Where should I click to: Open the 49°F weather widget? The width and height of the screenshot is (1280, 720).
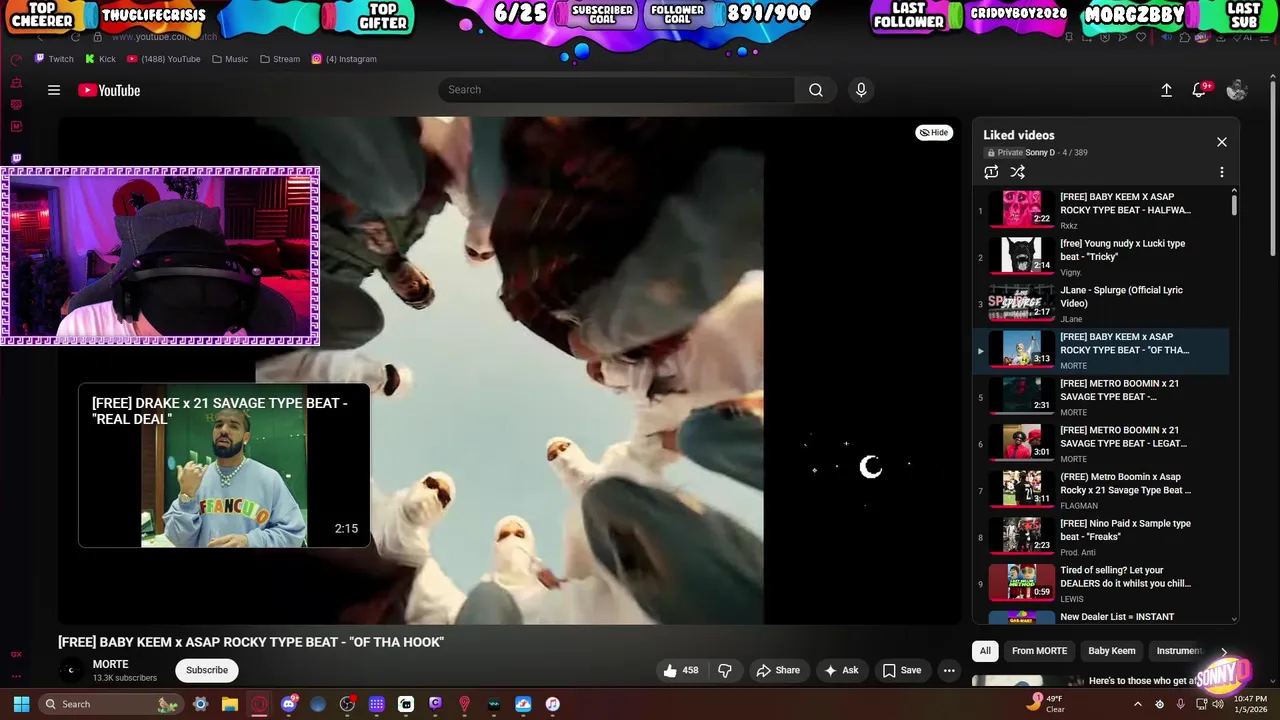coord(1047,704)
